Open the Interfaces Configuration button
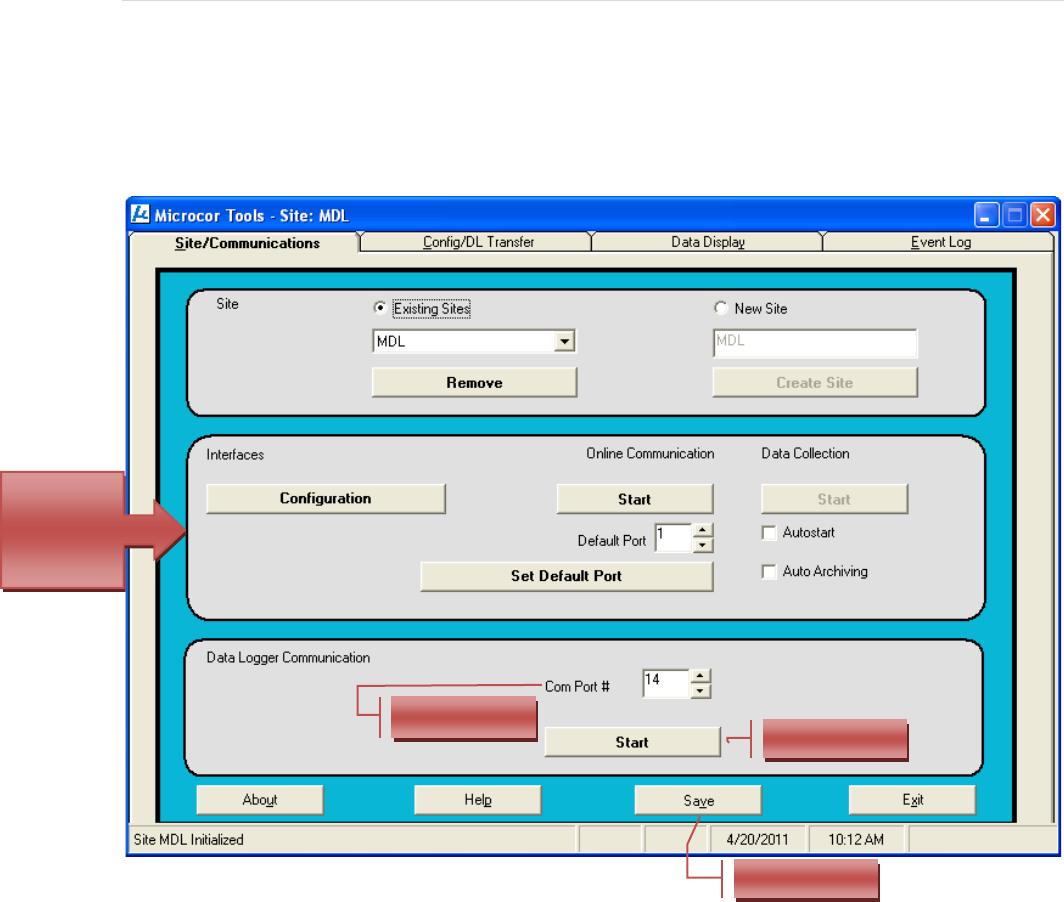The width and height of the screenshot is (1064, 902). [326, 498]
